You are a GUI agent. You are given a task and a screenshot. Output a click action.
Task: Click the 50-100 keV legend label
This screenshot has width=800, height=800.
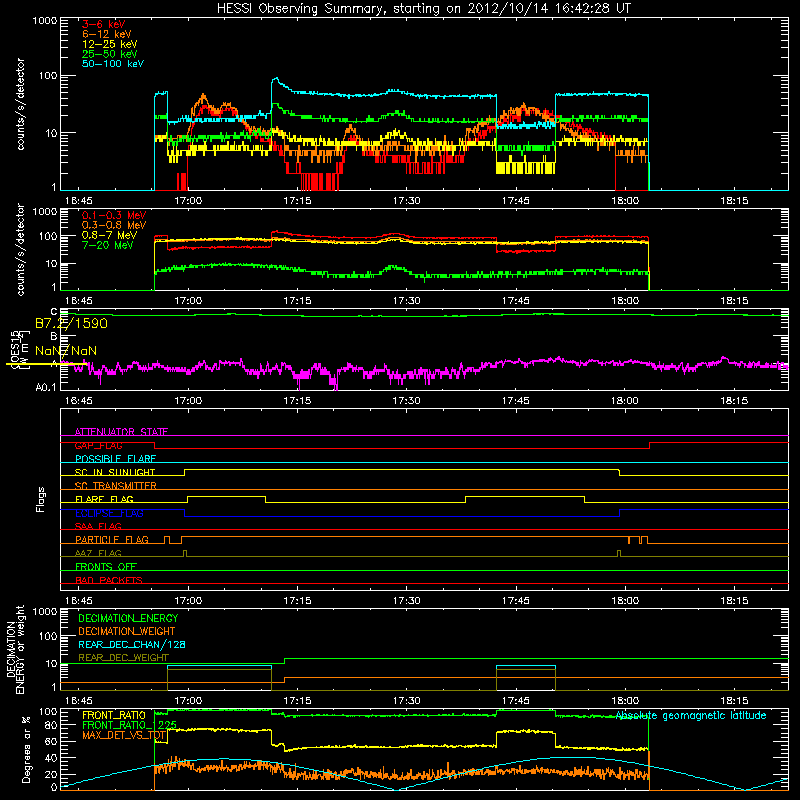click(113, 64)
